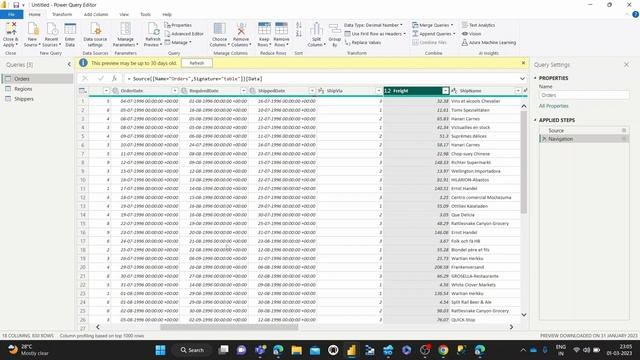The height and width of the screenshot is (360, 640).
Task: Open the Advanced Editor
Action: pos(184,34)
